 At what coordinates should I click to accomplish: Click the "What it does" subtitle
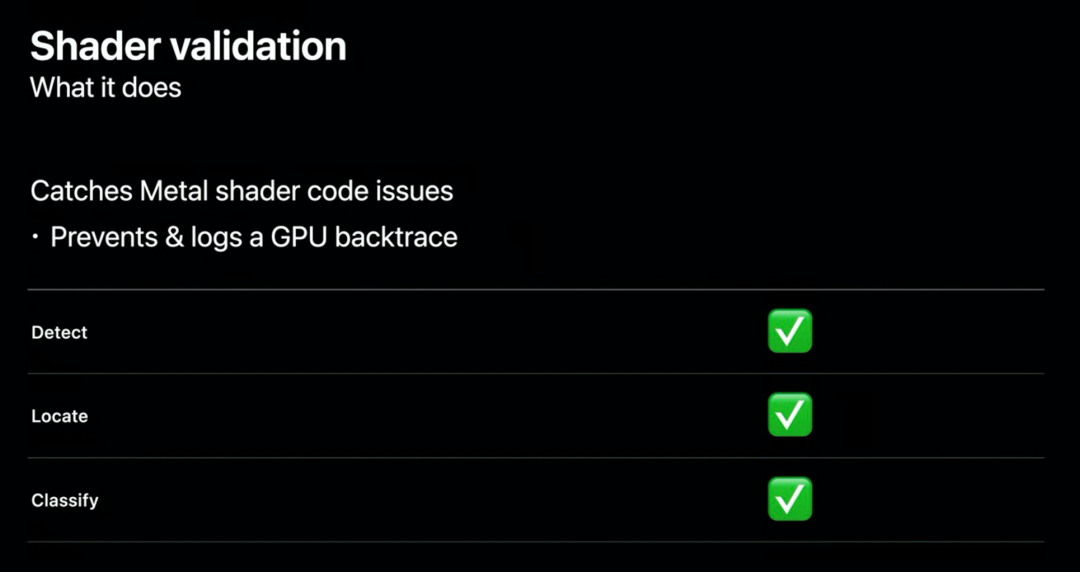(x=106, y=88)
